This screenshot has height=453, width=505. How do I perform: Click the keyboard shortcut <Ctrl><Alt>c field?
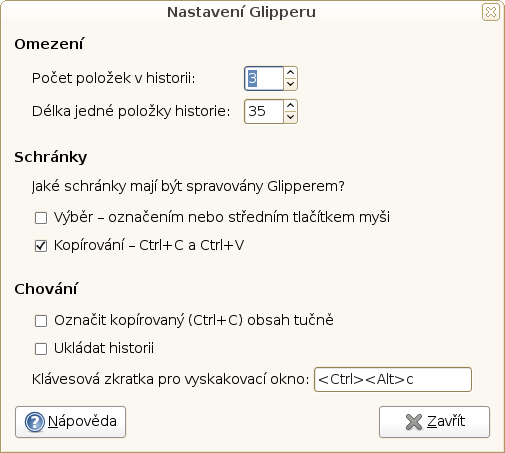(393, 379)
